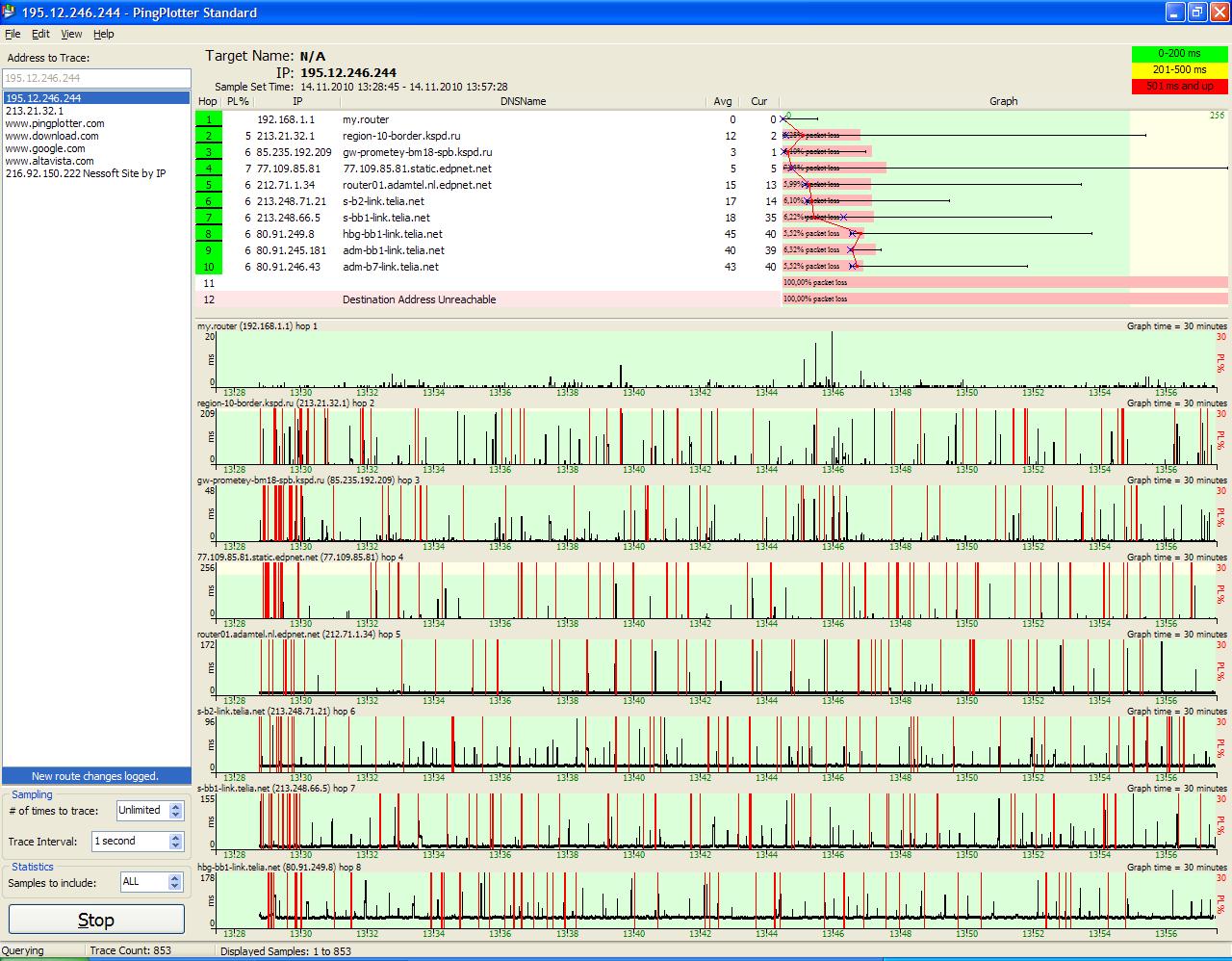Click 'Trace Count: 853' in the status bar
Viewport: 1232px width, 961px height.
pos(131,951)
